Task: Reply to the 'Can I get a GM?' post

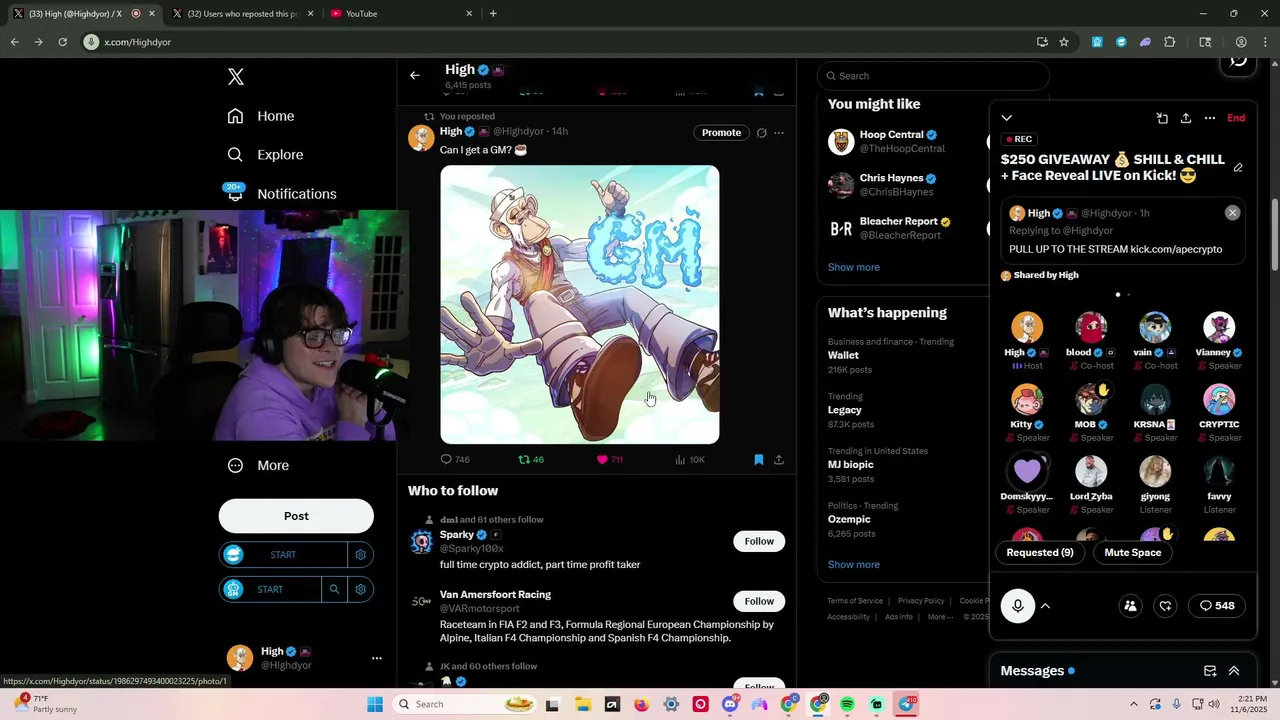Action: (x=455, y=460)
